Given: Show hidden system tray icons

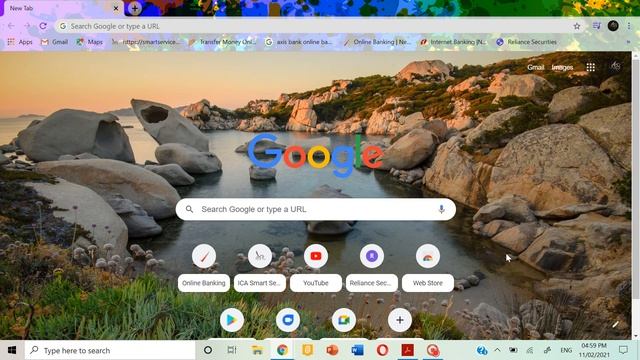Looking at the screenshot, I should coord(497,350).
